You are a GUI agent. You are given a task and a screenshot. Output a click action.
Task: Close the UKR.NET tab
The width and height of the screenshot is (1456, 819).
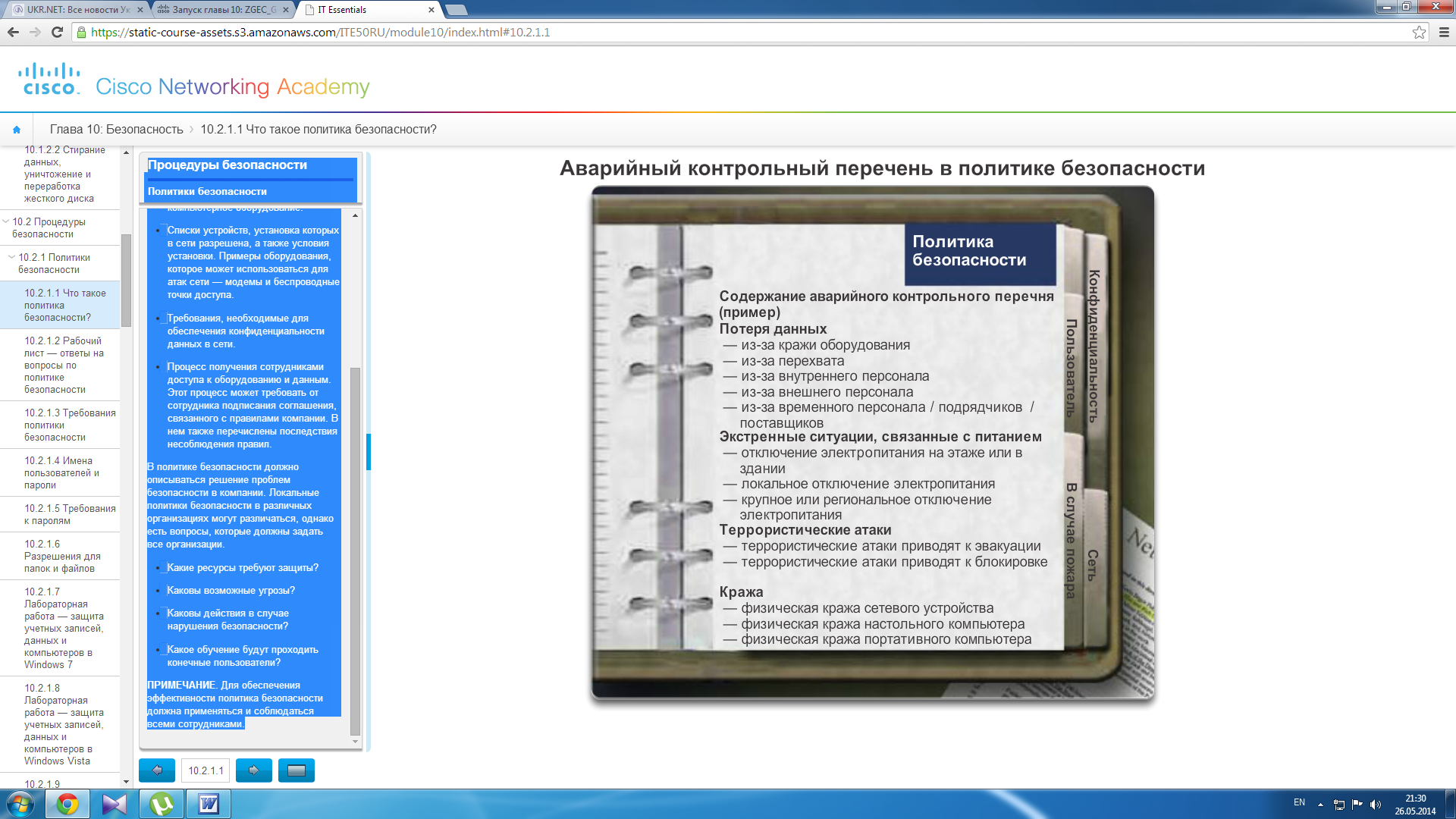coord(140,10)
